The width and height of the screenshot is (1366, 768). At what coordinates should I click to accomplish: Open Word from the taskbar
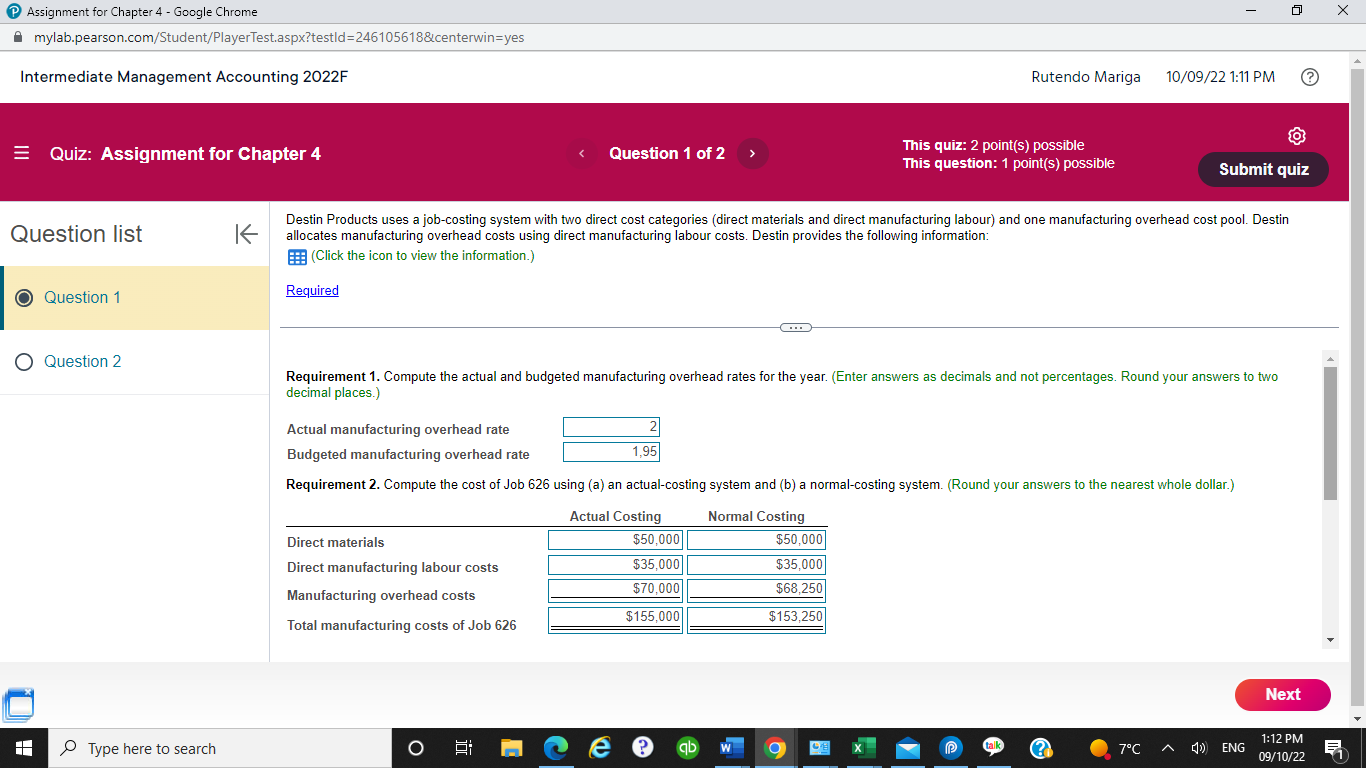(x=731, y=747)
